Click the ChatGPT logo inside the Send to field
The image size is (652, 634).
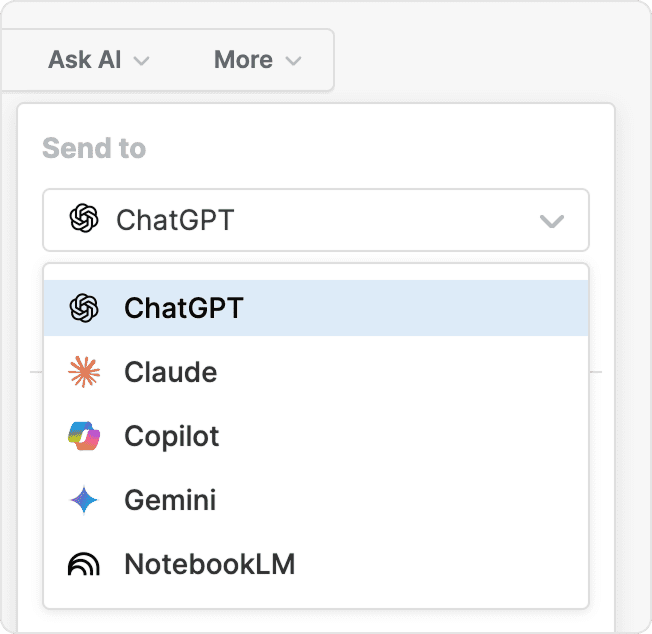click(84, 219)
